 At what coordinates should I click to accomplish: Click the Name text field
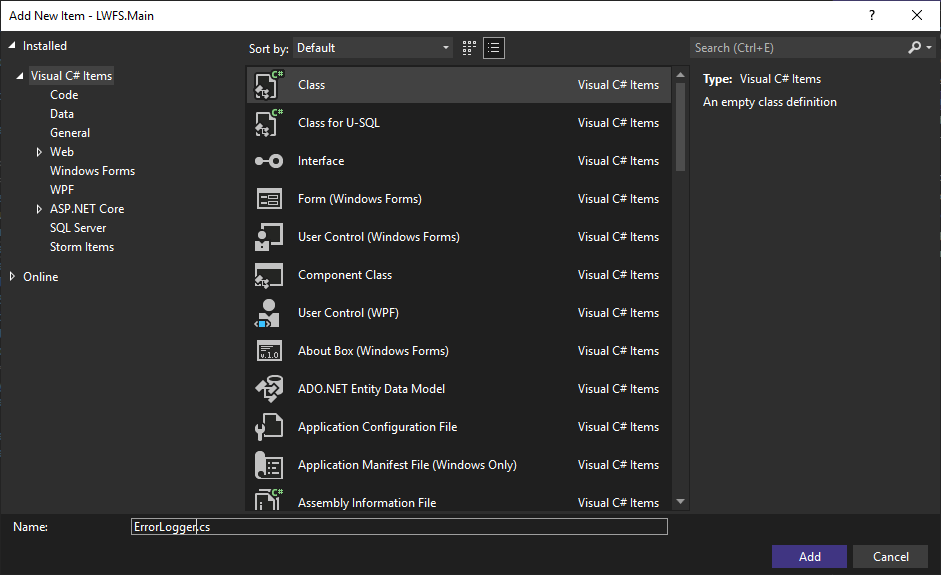pyautogui.click(x=399, y=526)
